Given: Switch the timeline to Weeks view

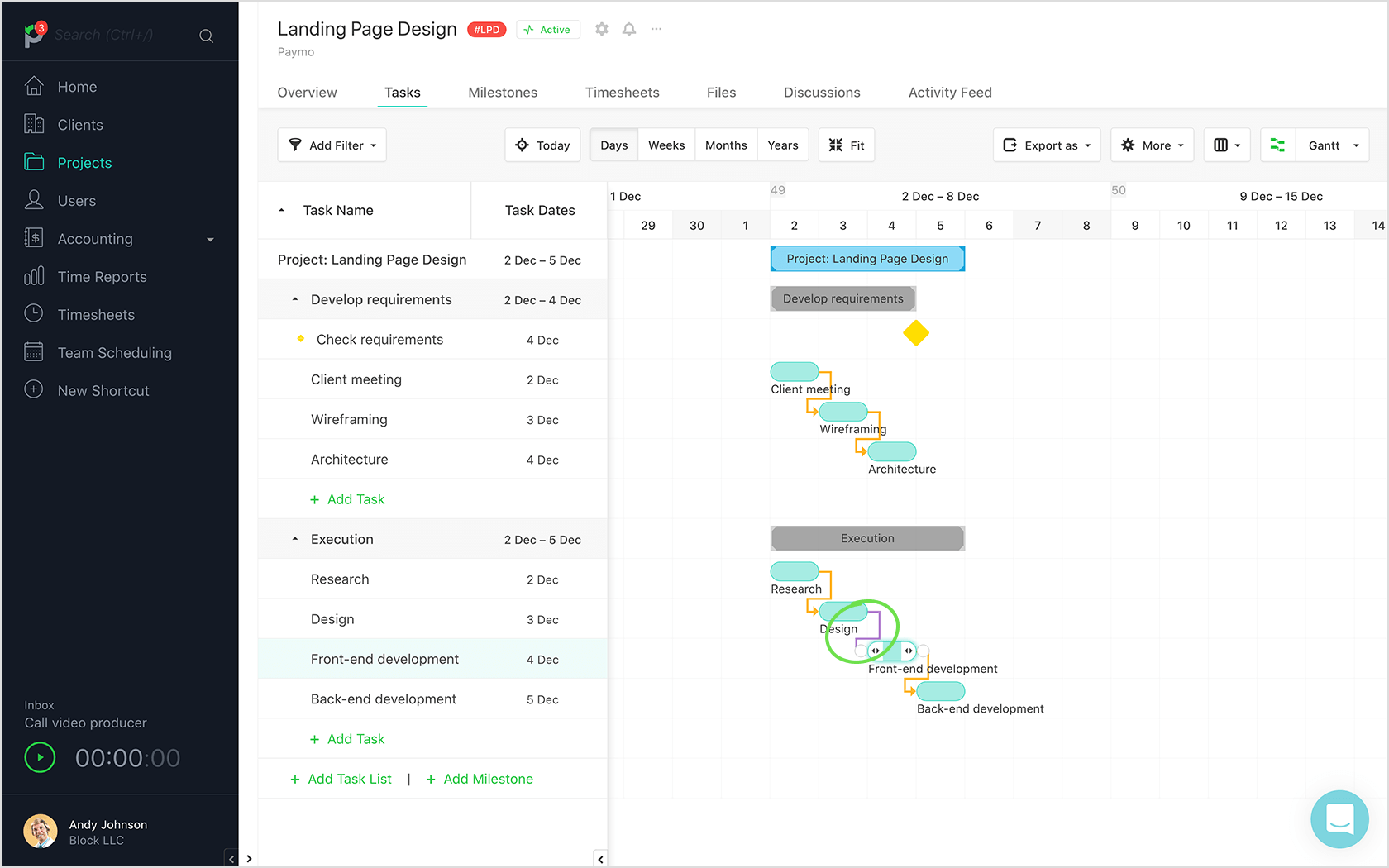Looking at the screenshot, I should pyautogui.click(x=666, y=145).
